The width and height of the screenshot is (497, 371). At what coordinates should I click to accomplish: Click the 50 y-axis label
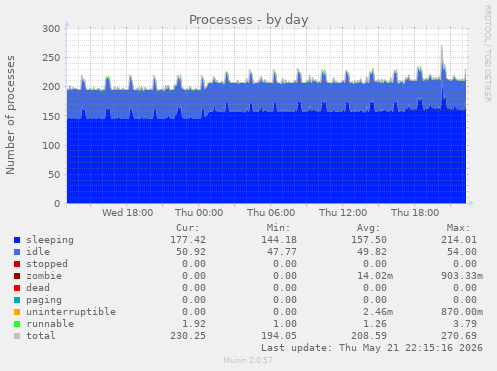pos(54,174)
